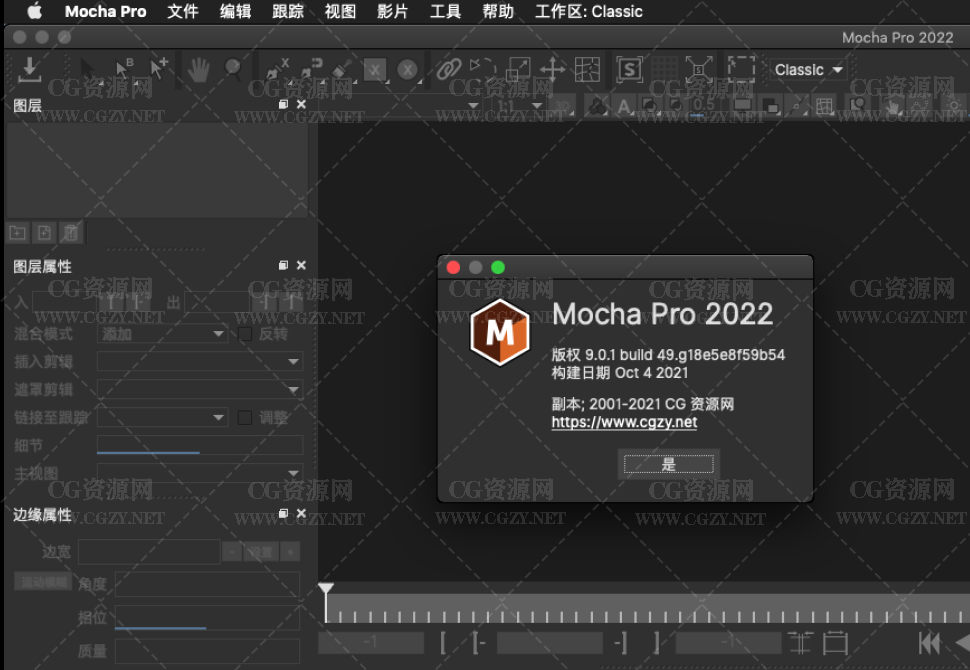
Task: Click the 是 button in dialog
Action: (x=668, y=464)
